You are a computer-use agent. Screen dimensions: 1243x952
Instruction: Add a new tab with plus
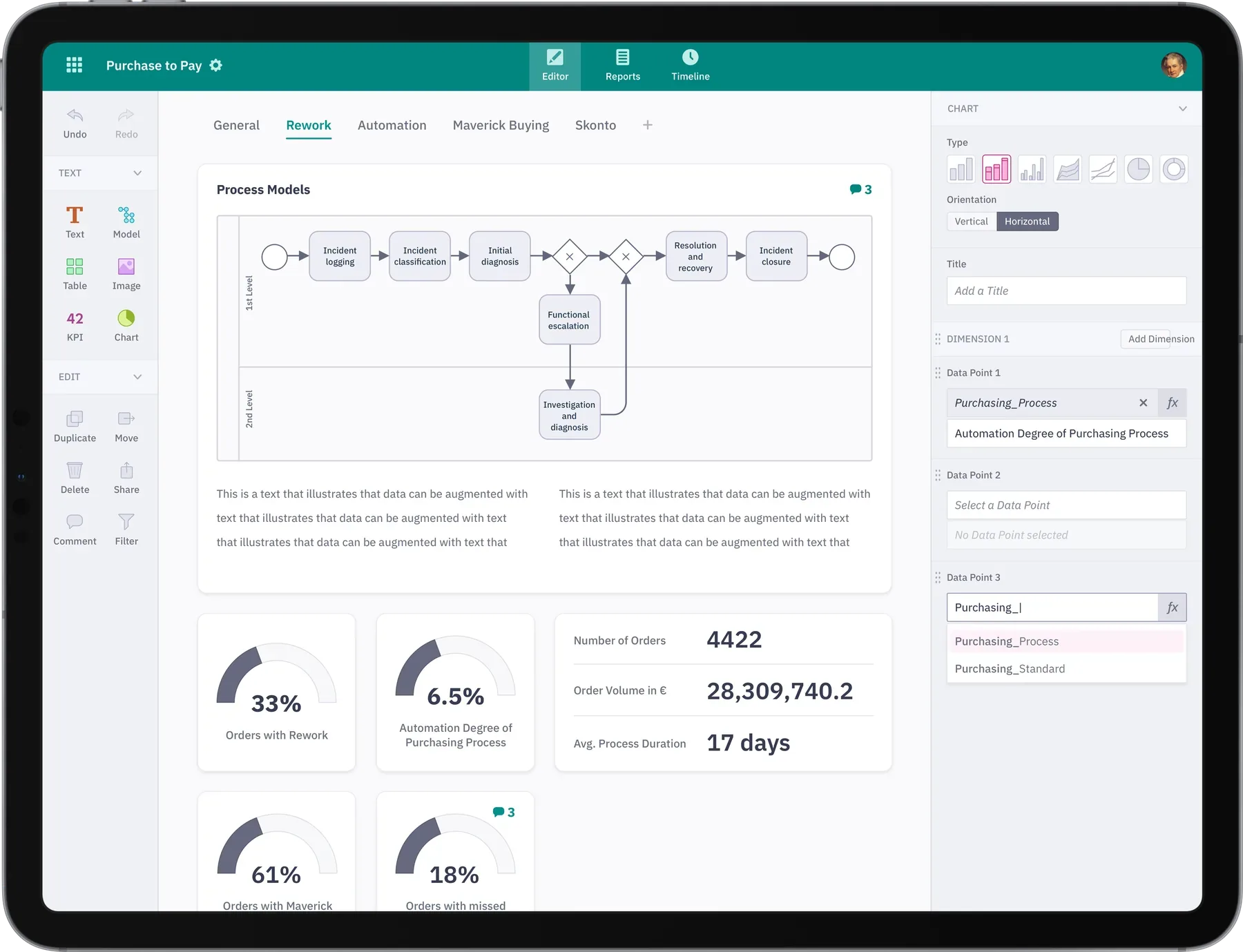pos(647,125)
